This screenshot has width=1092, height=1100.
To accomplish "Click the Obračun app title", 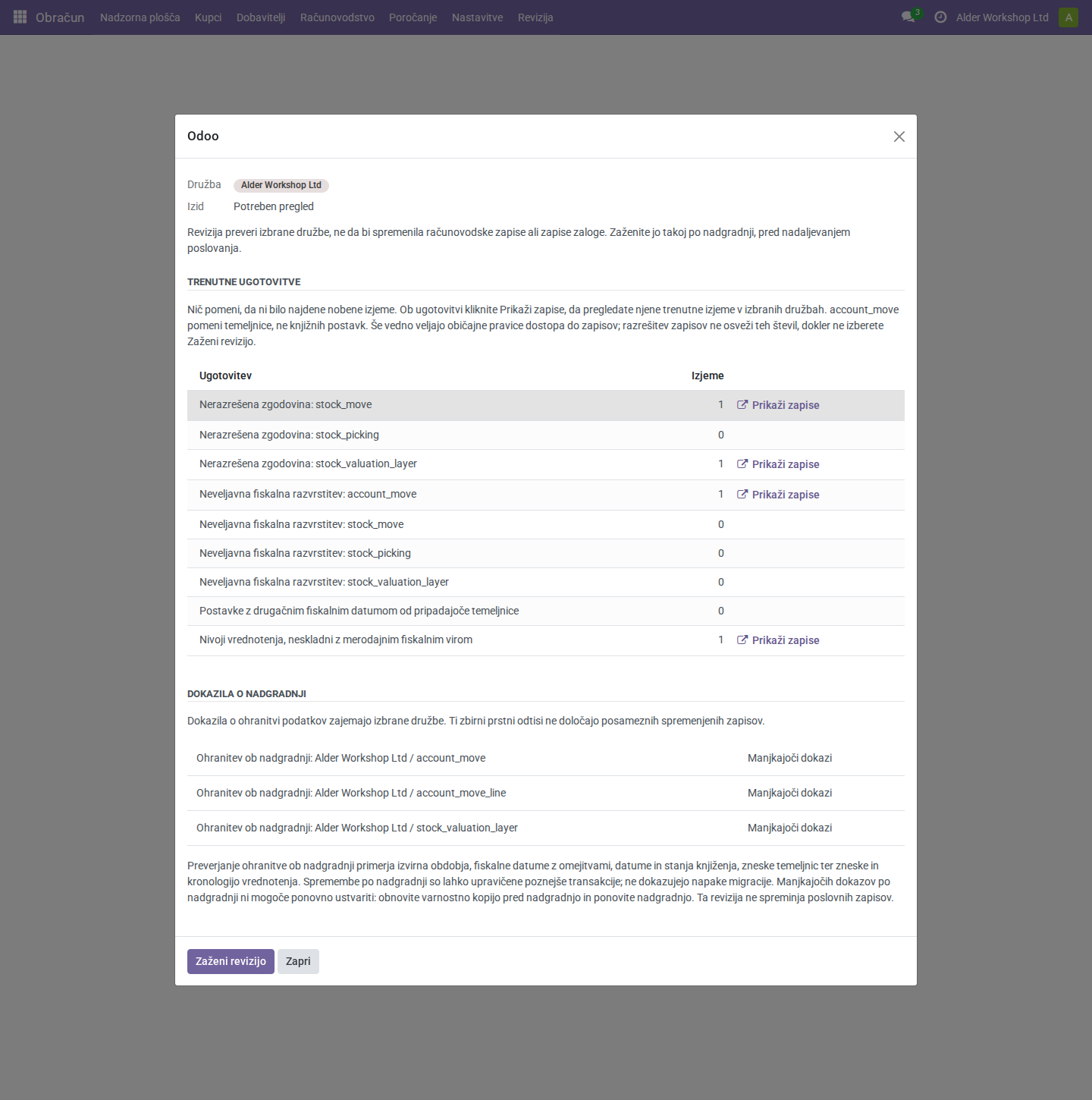I will pyautogui.click(x=60, y=17).
